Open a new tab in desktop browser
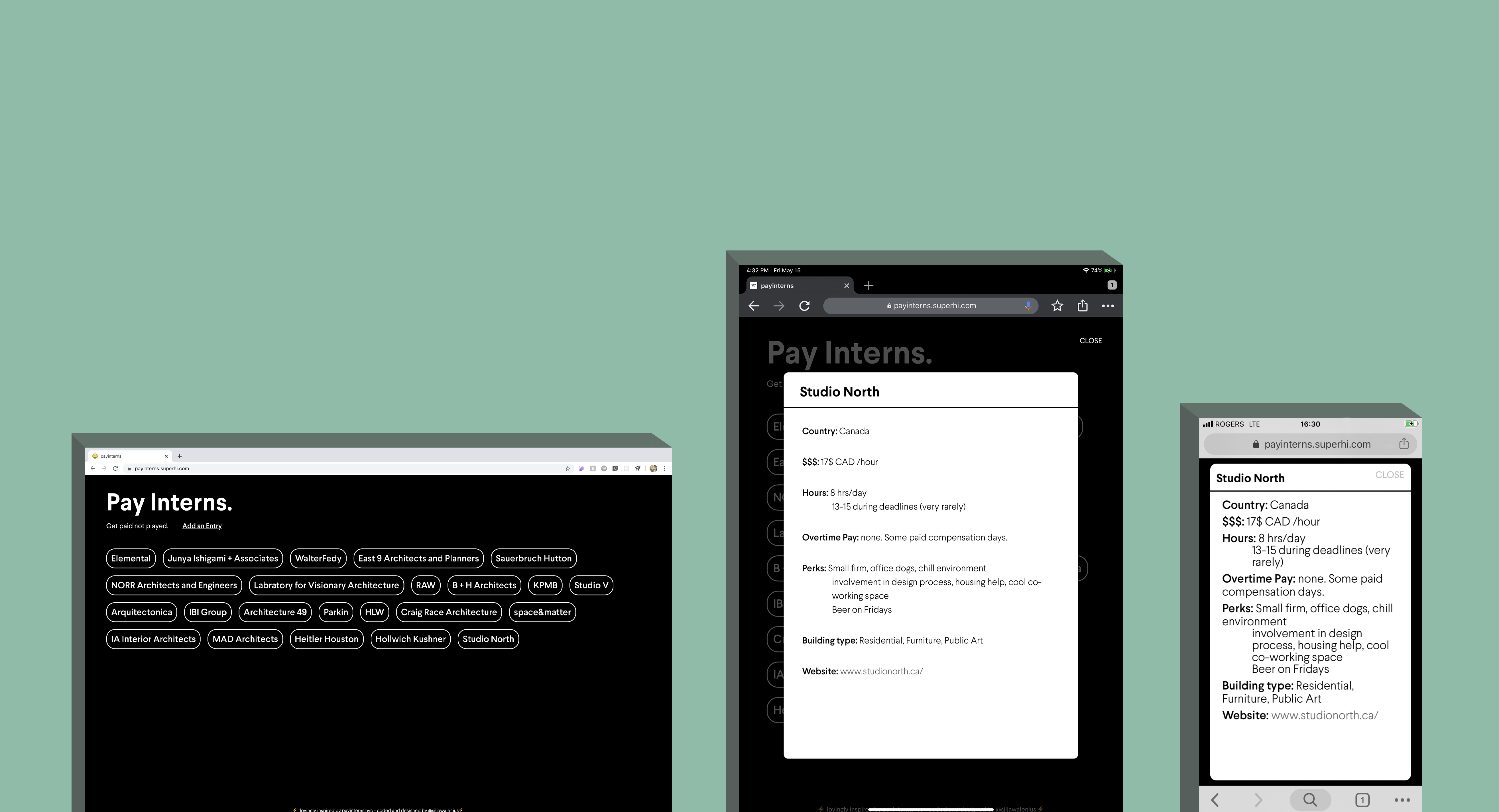Image resolution: width=1499 pixels, height=812 pixels. 180,456
